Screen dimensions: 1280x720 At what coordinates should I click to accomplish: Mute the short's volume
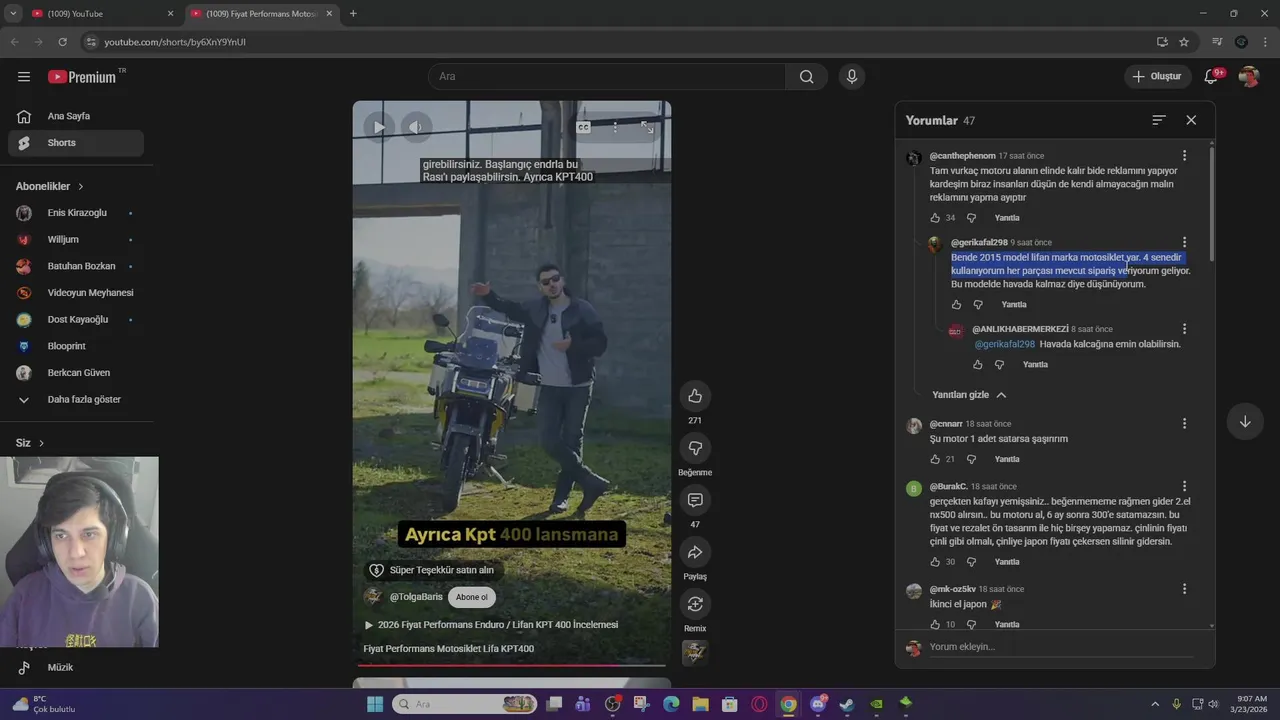[415, 127]
